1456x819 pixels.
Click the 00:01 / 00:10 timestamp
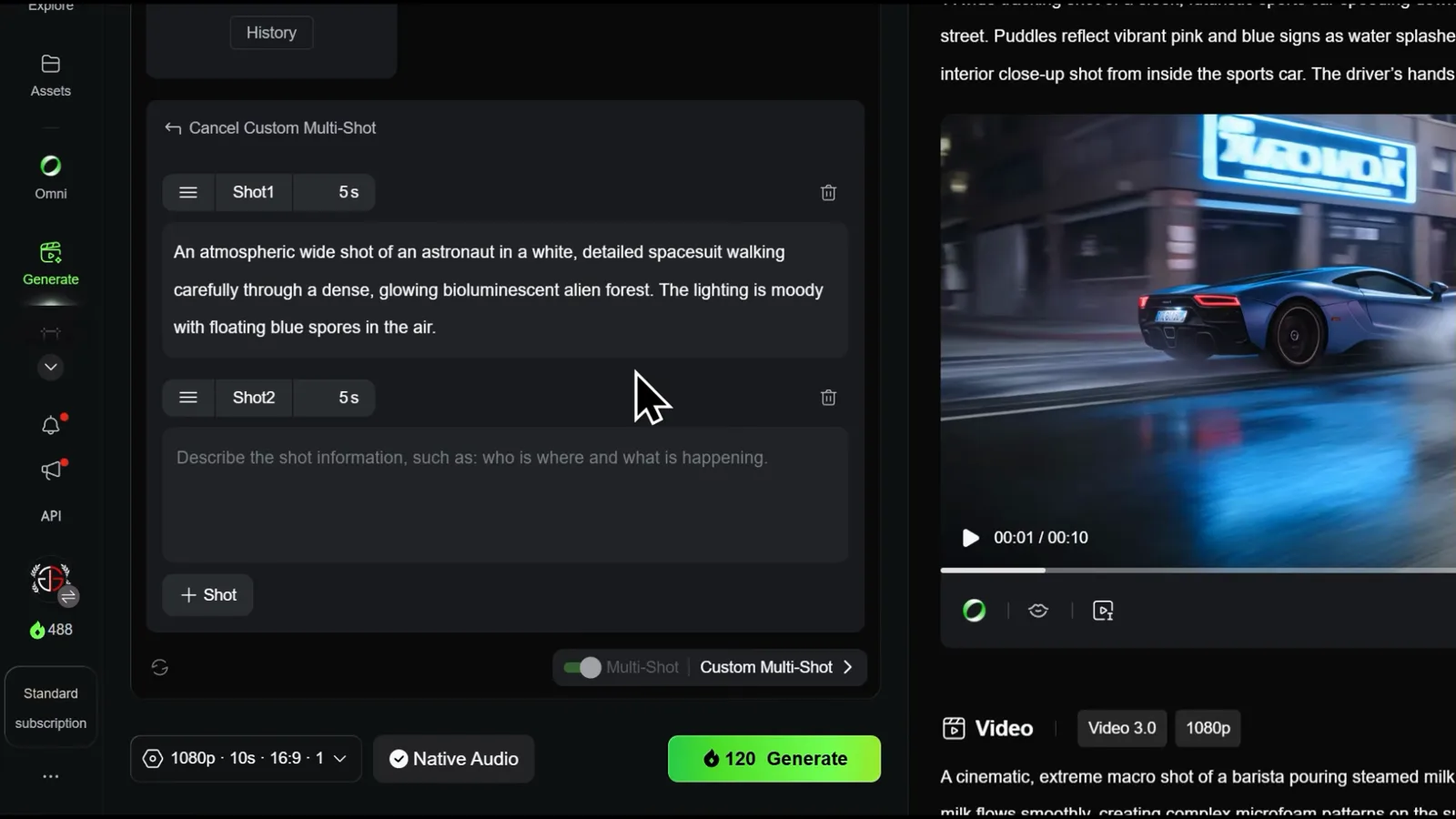point(1041,538)
